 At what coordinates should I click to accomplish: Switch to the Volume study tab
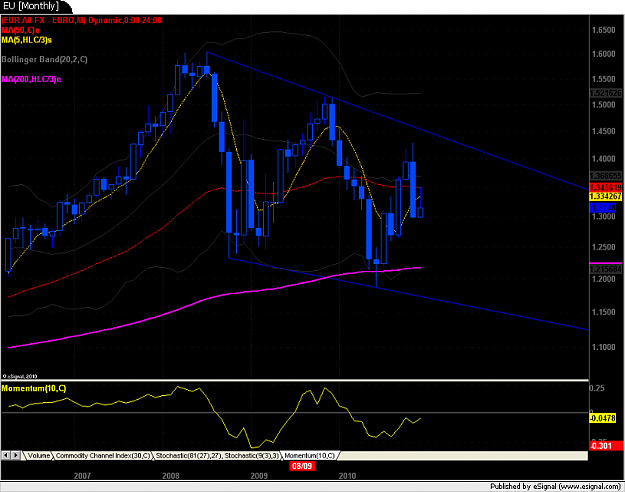click(x=39, y=455)
